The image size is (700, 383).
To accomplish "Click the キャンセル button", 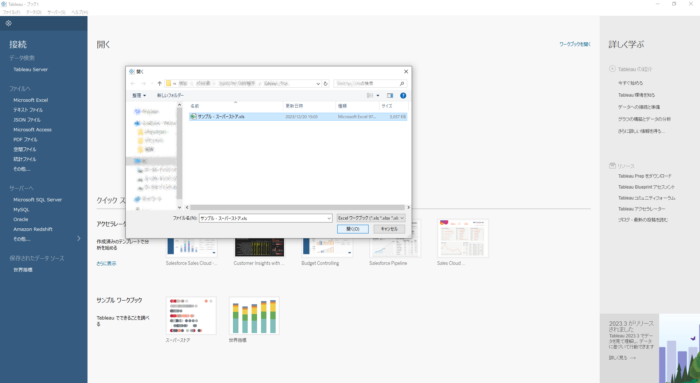I will (x=389, y=229).
